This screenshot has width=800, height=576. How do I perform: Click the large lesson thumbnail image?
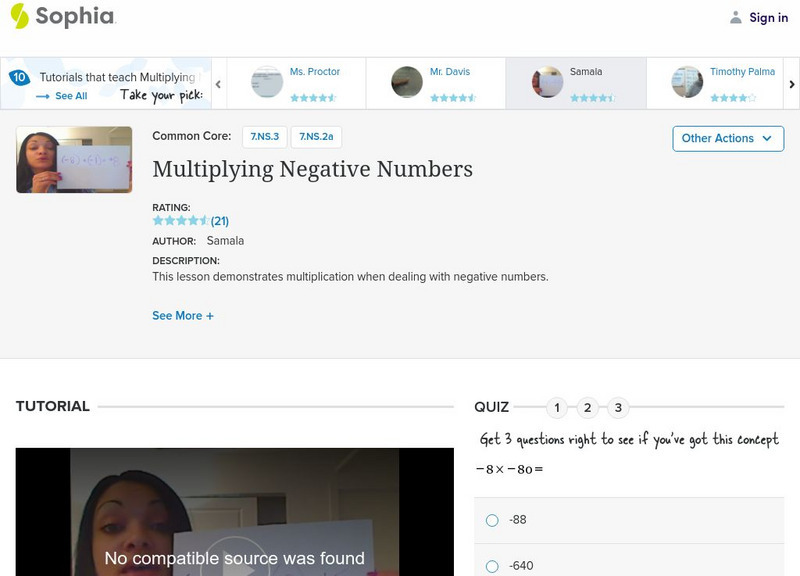click(74, 160)
